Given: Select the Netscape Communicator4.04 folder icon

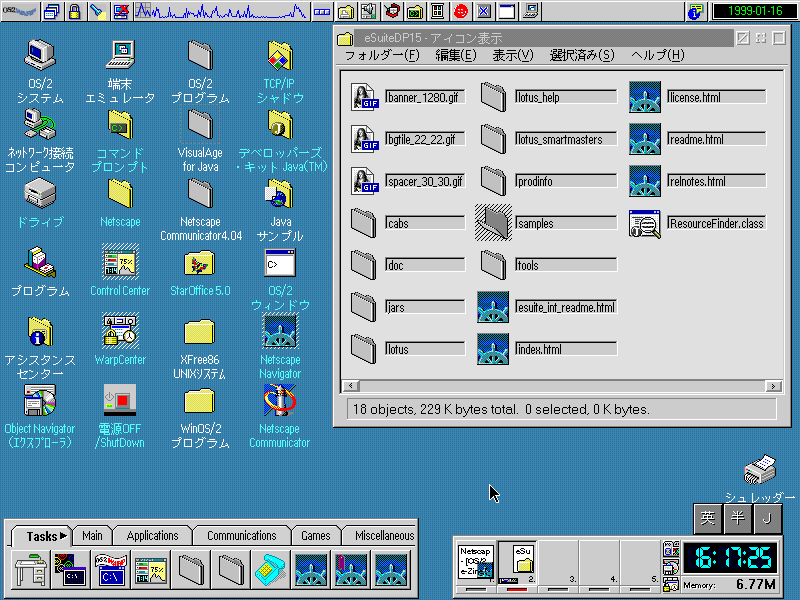Looking at the screenshot, I should (200, 194).
